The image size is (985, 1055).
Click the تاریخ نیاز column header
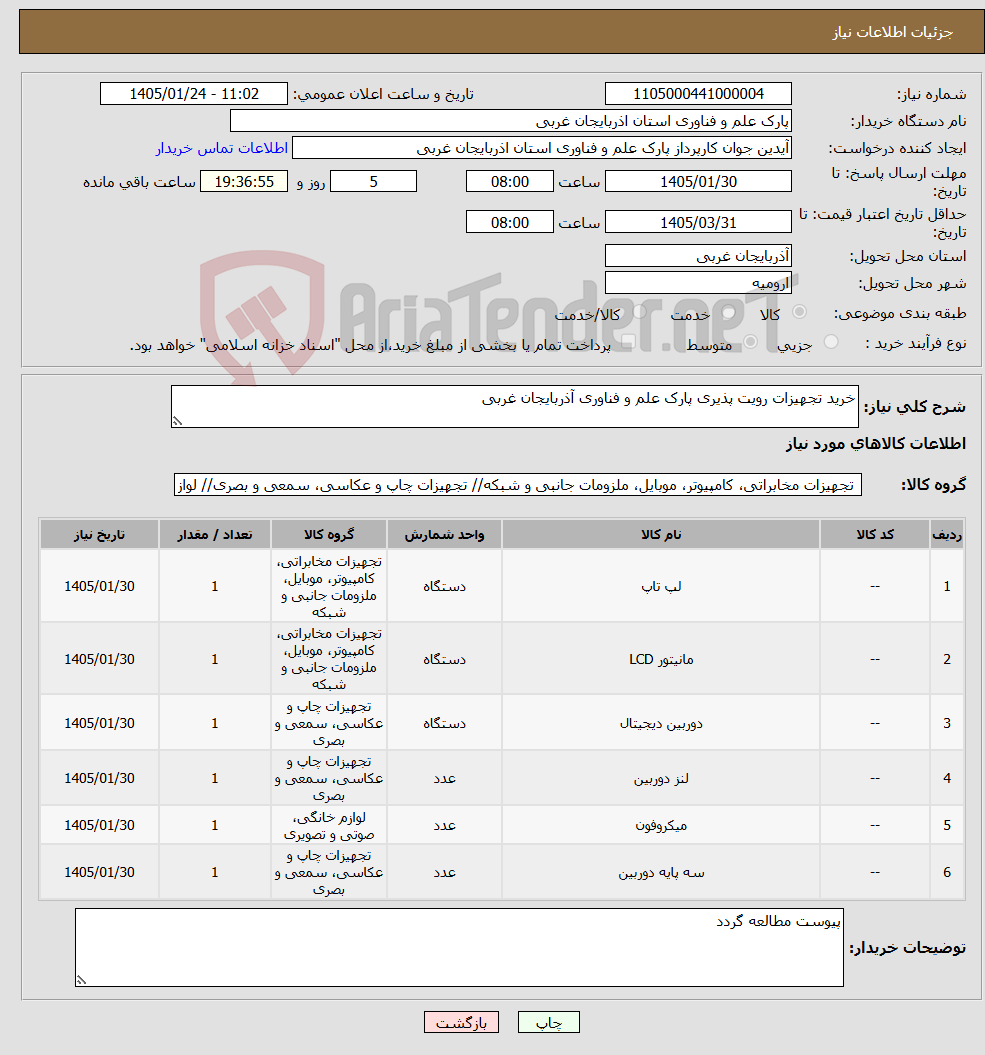(100, 534)
